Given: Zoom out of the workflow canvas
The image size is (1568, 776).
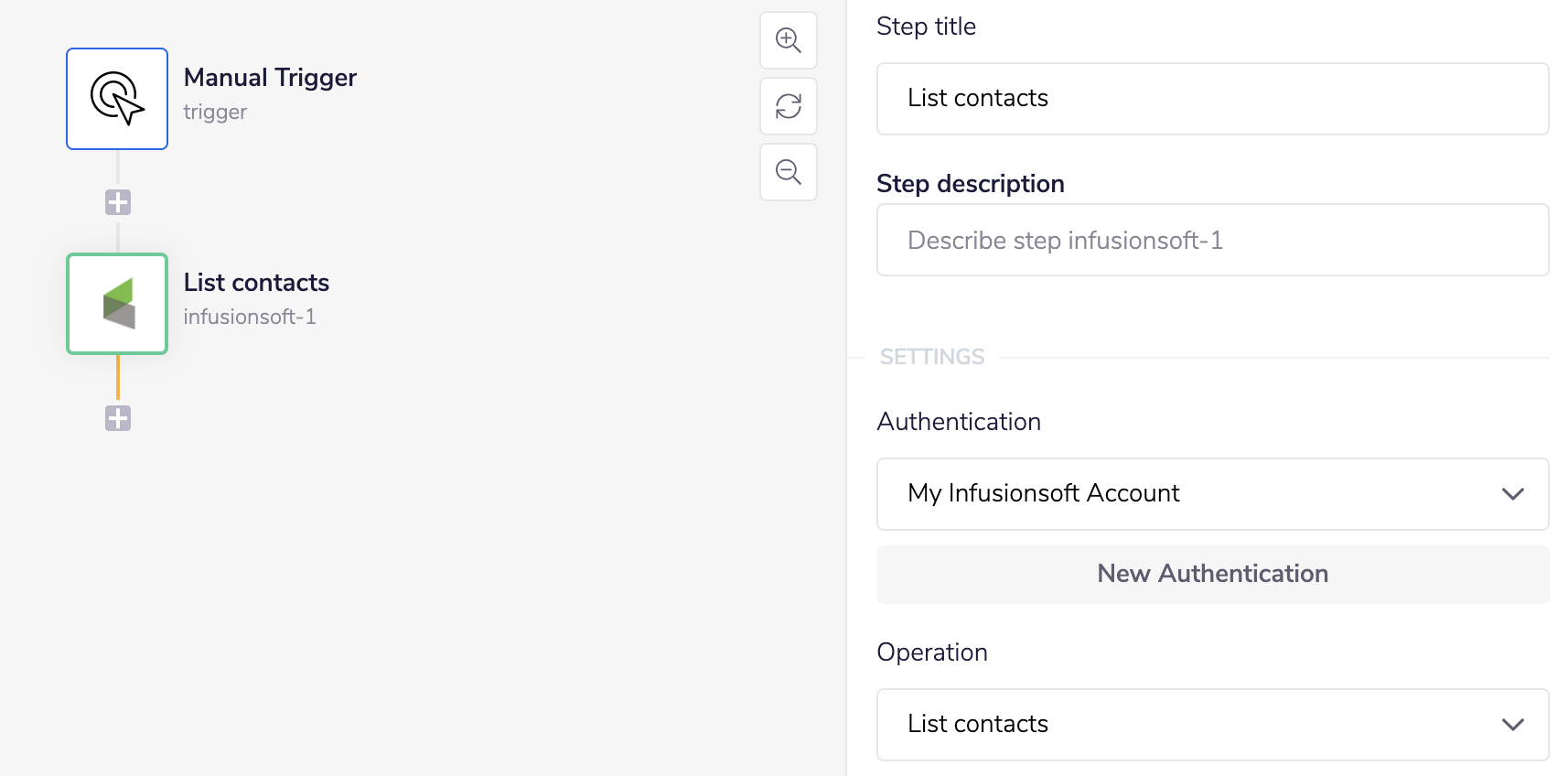Looking at the screenshot, I should (x=789, y=172).
